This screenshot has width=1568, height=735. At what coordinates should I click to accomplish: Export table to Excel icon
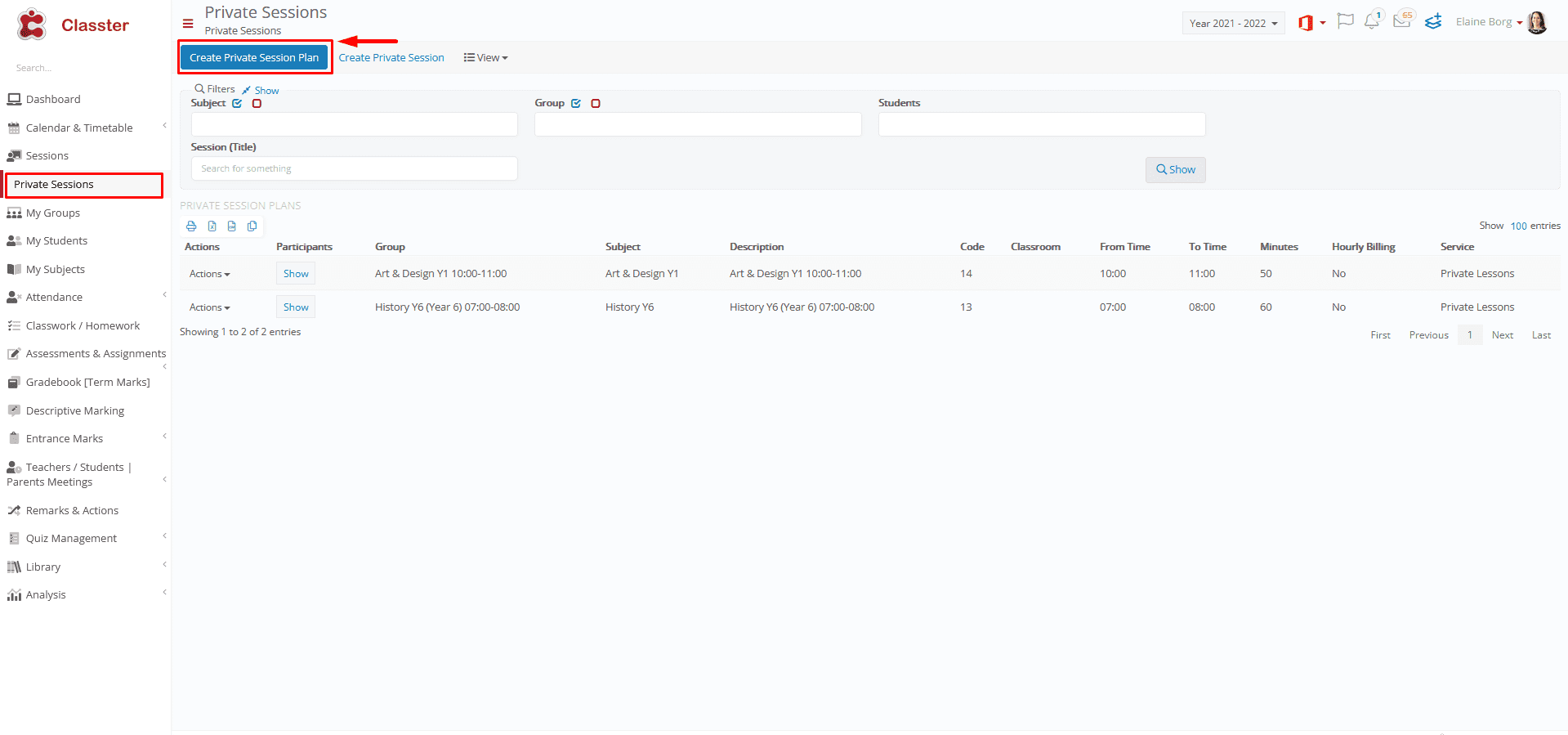[x=212, y=226]
